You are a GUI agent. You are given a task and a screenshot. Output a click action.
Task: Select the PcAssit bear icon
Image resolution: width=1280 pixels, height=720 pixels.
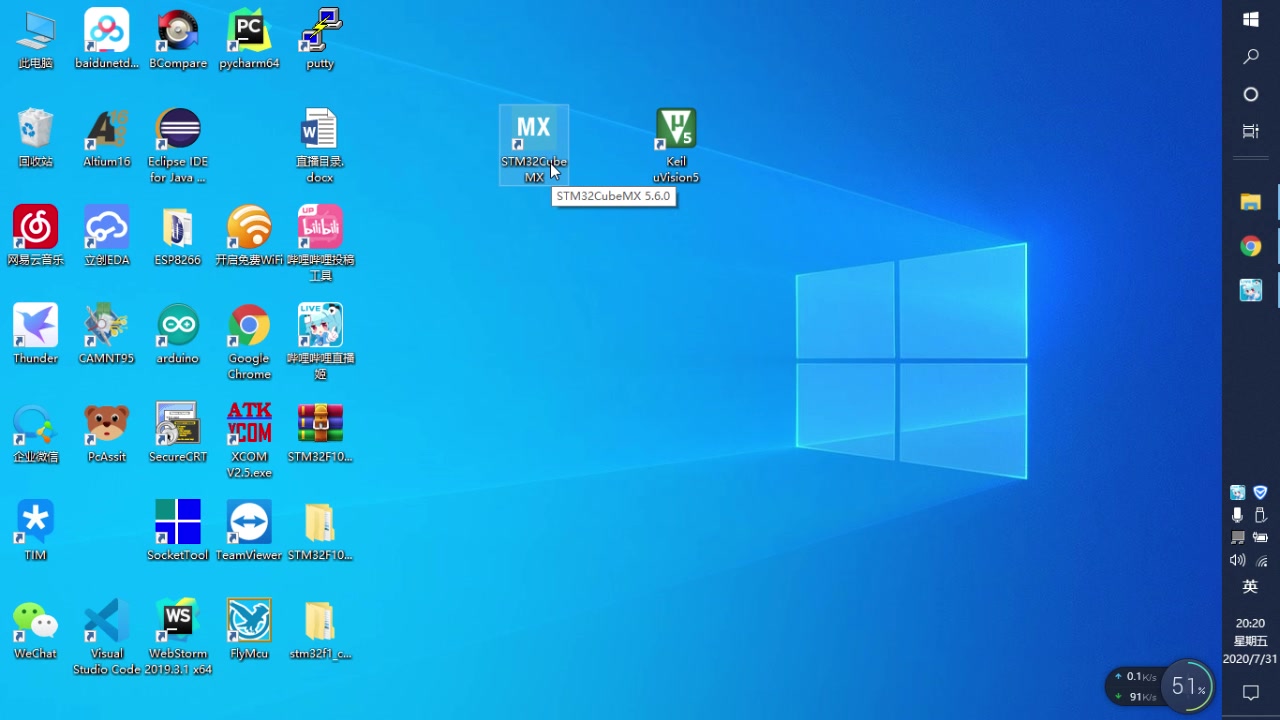[107, 433]
